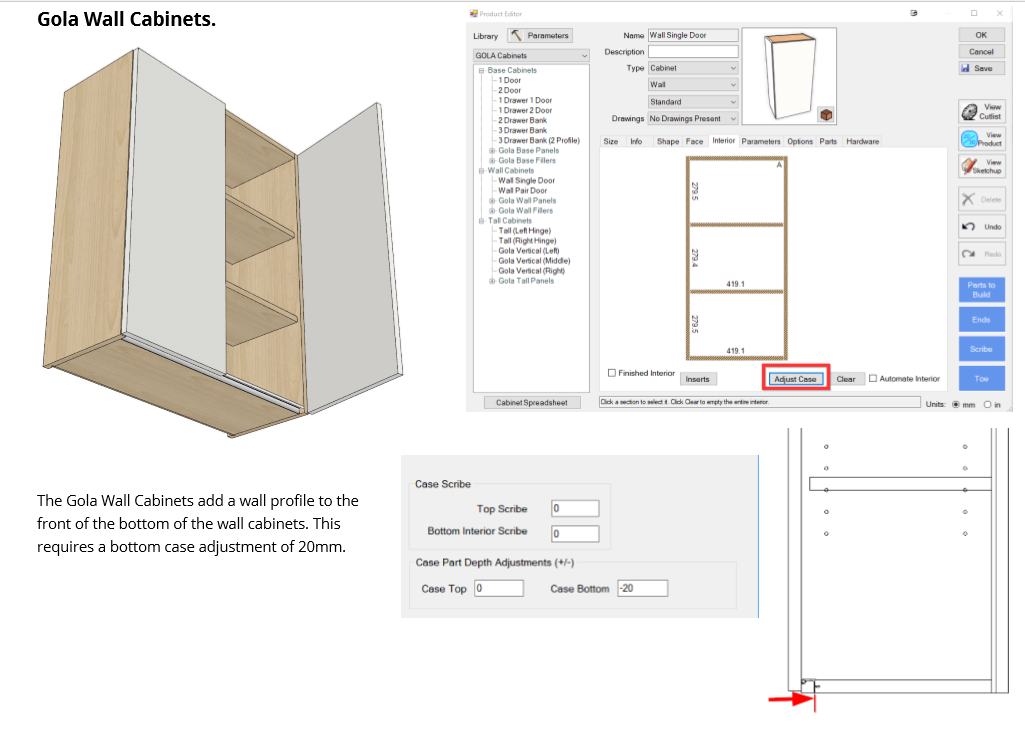The image size is (1025, 740).
Task: Click the Redo arrow button
Action: (980, 254)
